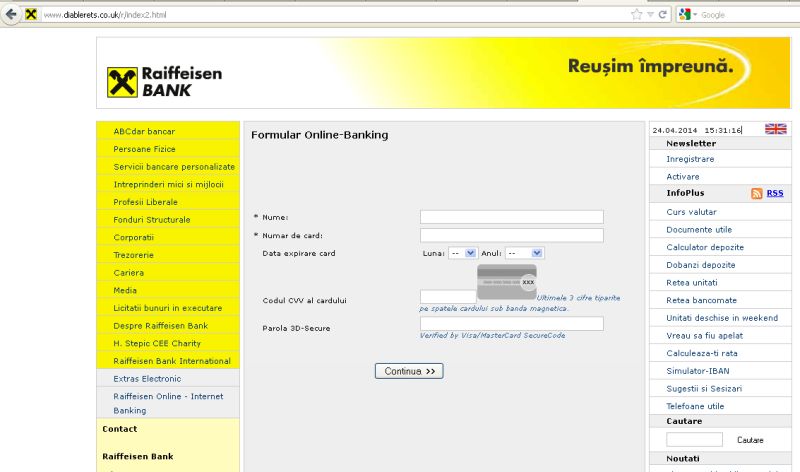Image resolution: width=800 pixels, height=472 pixels.
Task: Click the orange RSS feed icon
Action: click(757, 193)
